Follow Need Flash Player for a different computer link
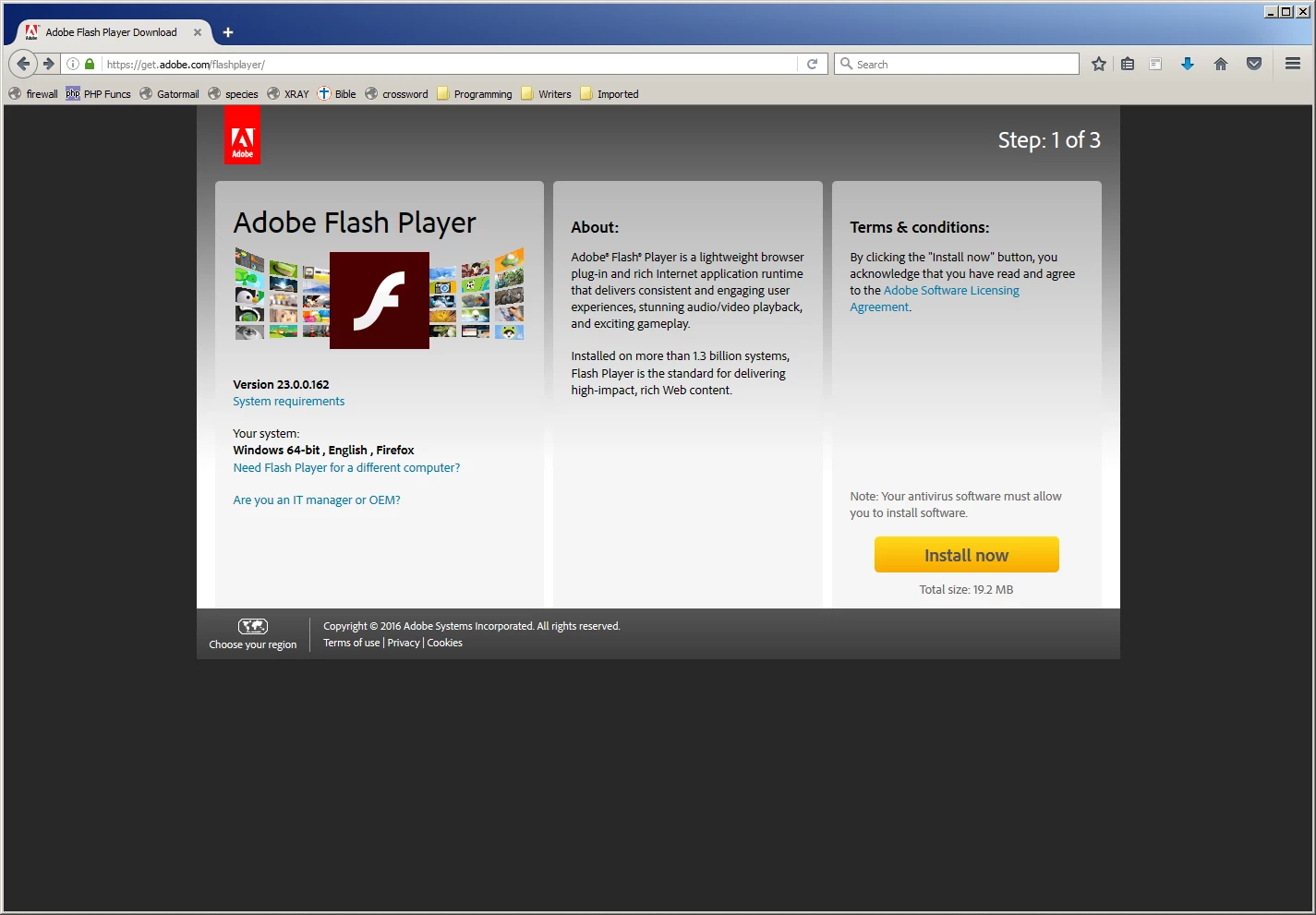1316x915 pixels. (x=346, y=468)
